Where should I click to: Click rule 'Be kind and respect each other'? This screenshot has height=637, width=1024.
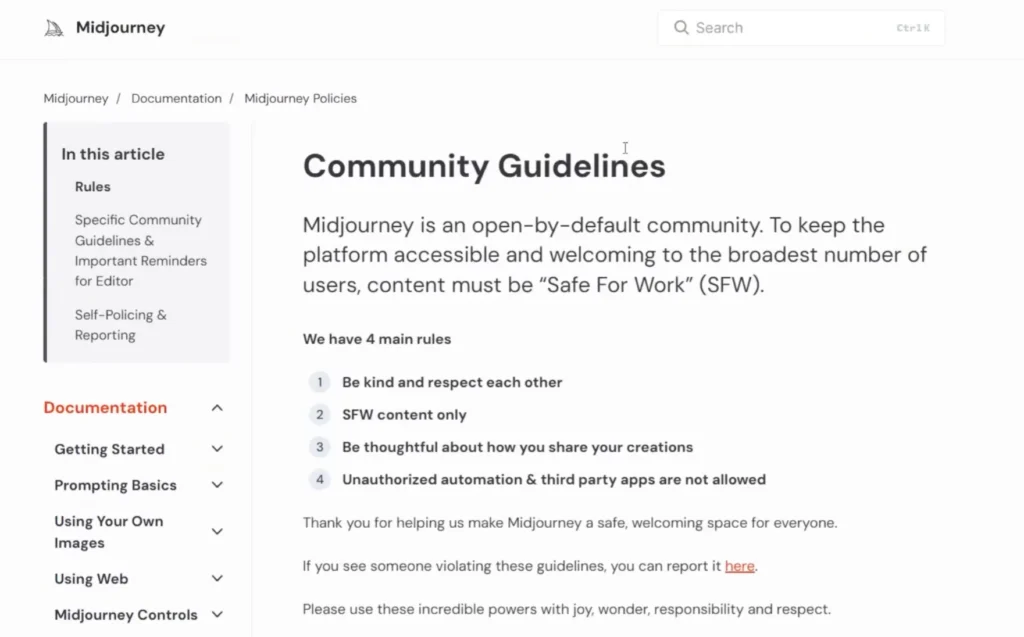tap(452, 382)
